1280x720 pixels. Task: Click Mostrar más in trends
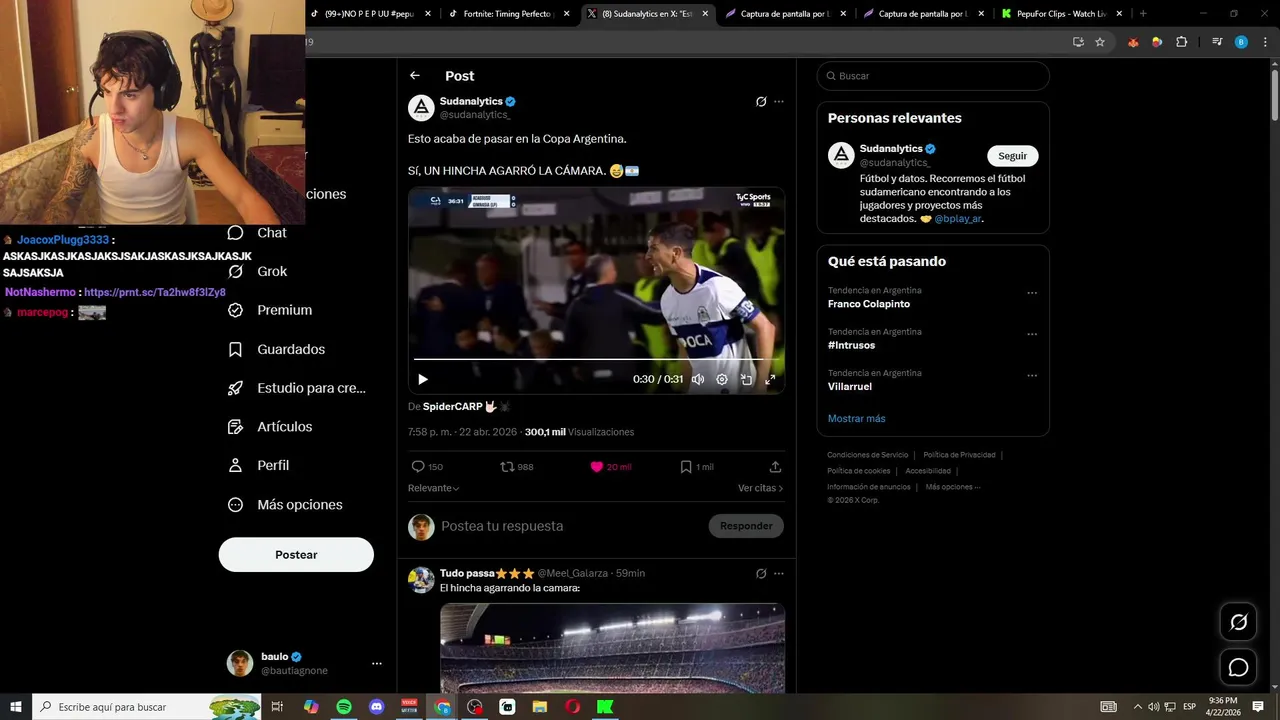856,418
